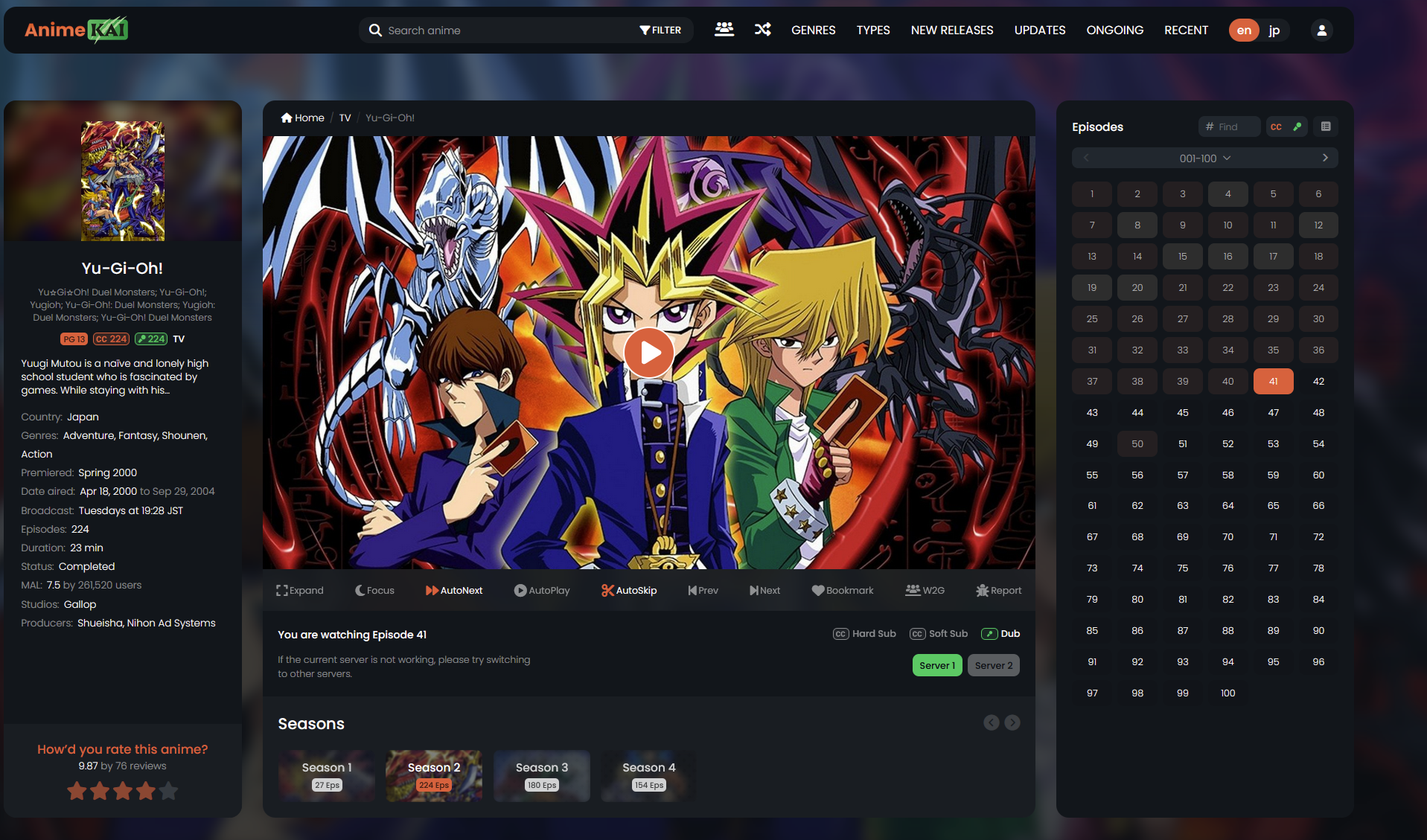Open TV breadcrumb link
The height and width of the screenshot is (840, 1427).
(x=345, y=118)
